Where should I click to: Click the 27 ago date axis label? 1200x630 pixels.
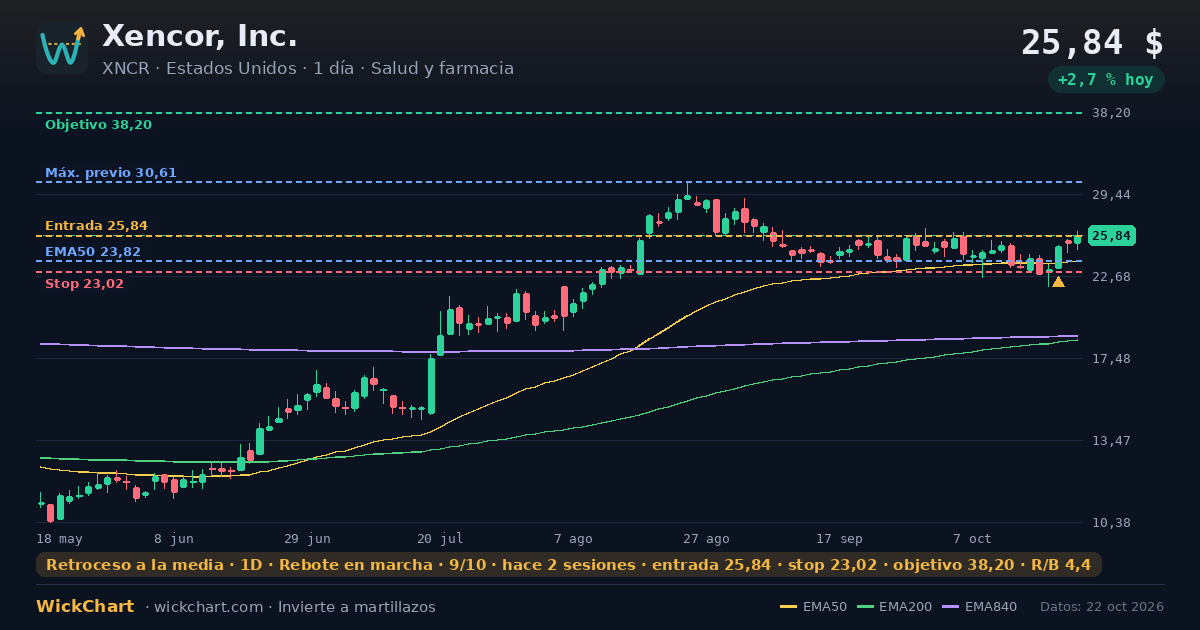pyautogui.click(x=706, y=538)
